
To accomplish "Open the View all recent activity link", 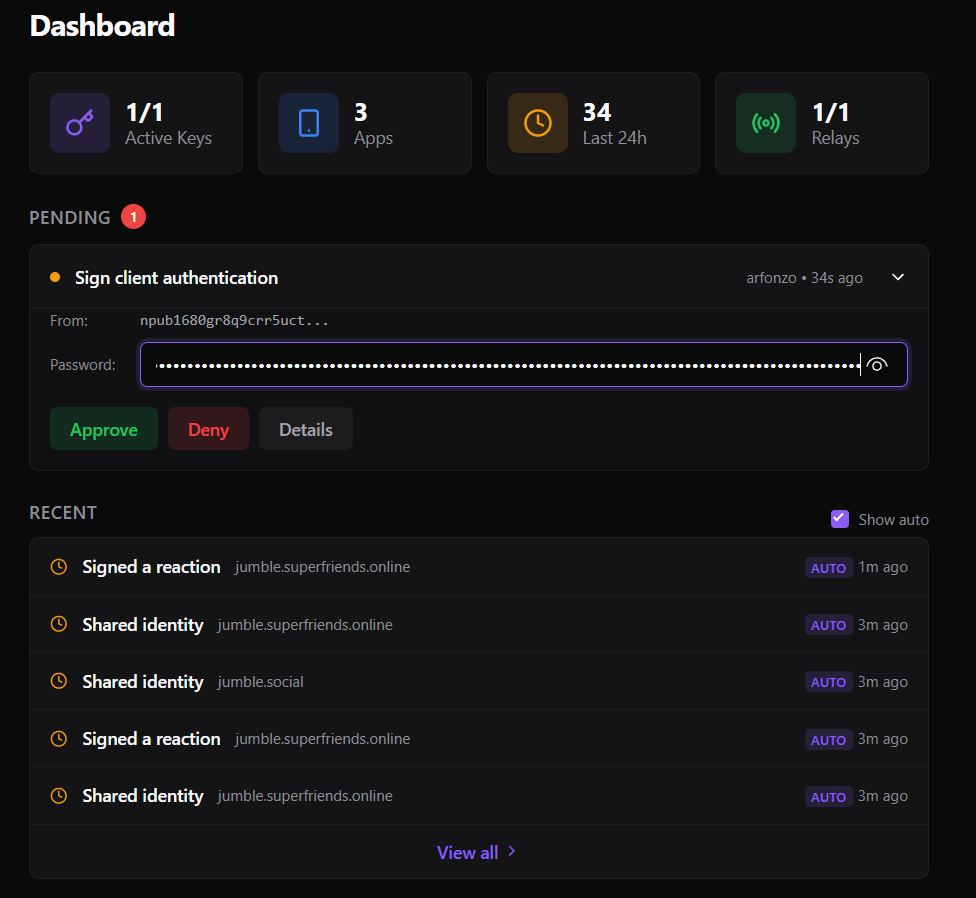I will click(x=476, y=852).
